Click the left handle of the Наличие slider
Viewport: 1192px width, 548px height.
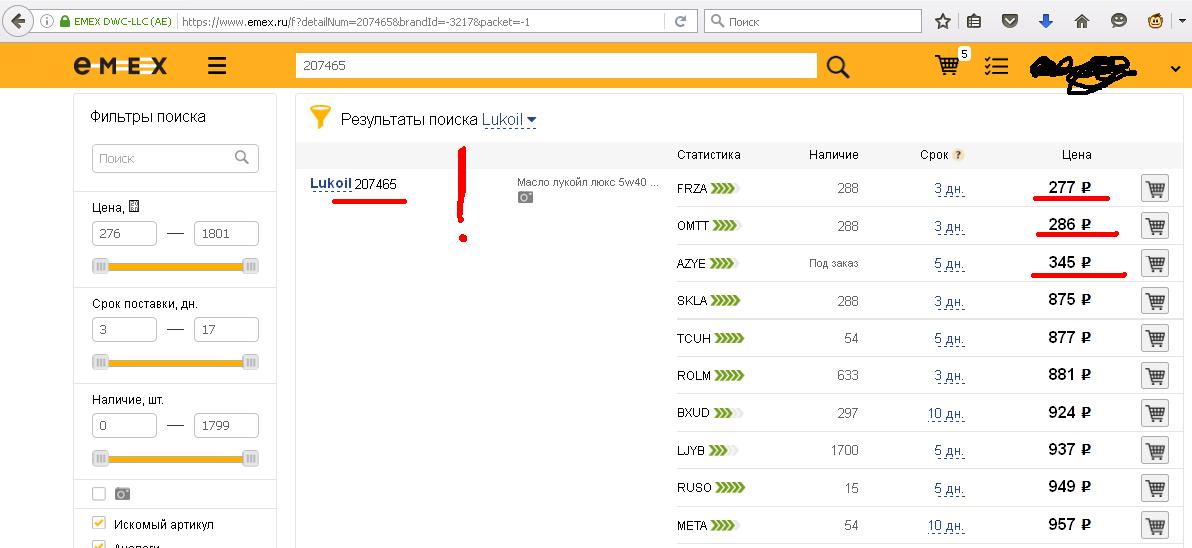click(100, 459)
